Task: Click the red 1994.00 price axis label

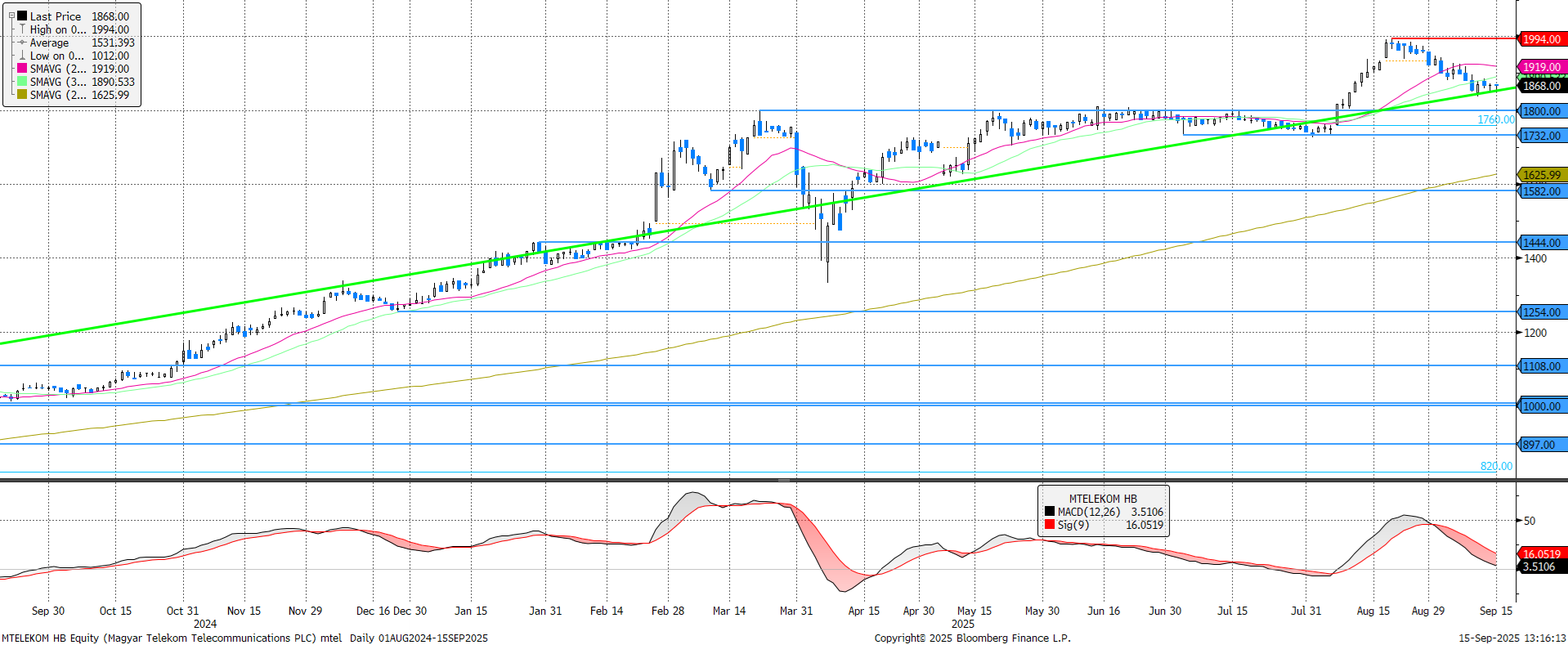Action: tap(1542, 39)
